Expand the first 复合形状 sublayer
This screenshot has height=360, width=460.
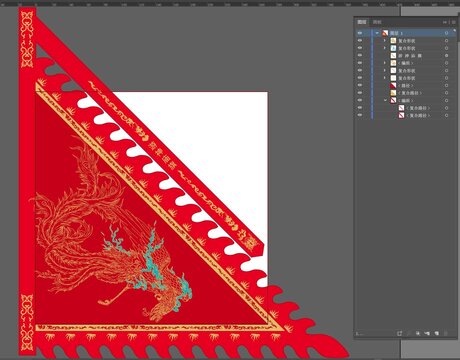[x=385, y=41]
